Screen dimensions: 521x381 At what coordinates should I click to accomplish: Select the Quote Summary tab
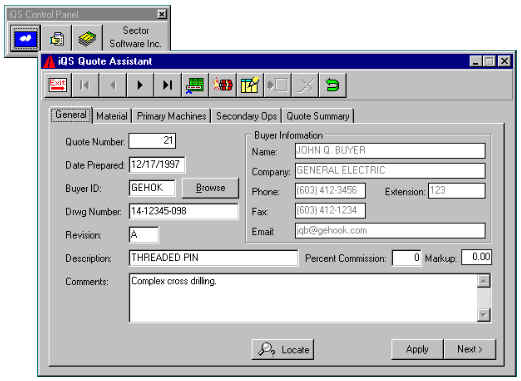tap(318, 116)
